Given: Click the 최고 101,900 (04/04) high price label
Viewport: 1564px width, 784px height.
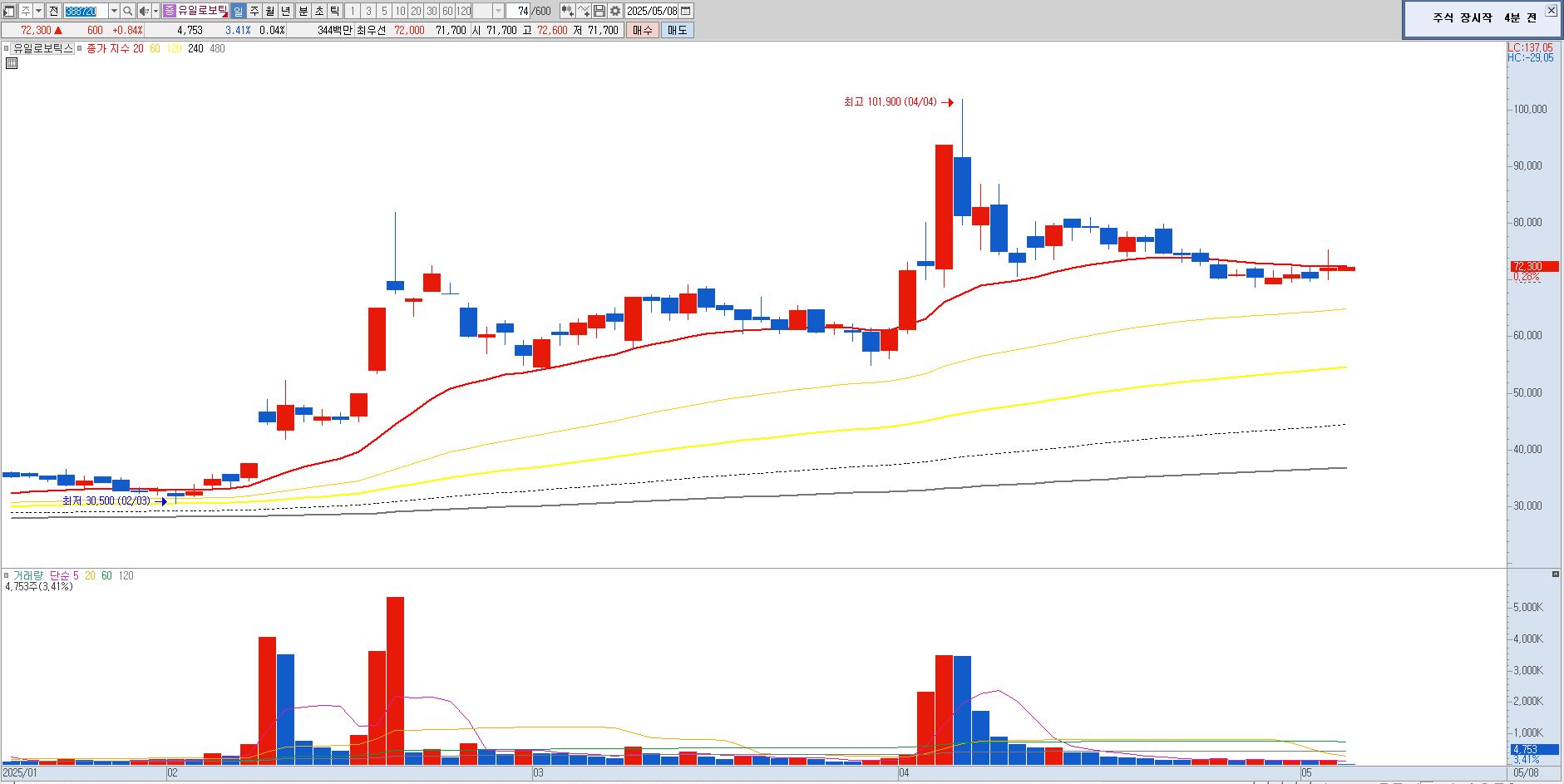Looking at the screenshot, I should [x=890, y=102].
